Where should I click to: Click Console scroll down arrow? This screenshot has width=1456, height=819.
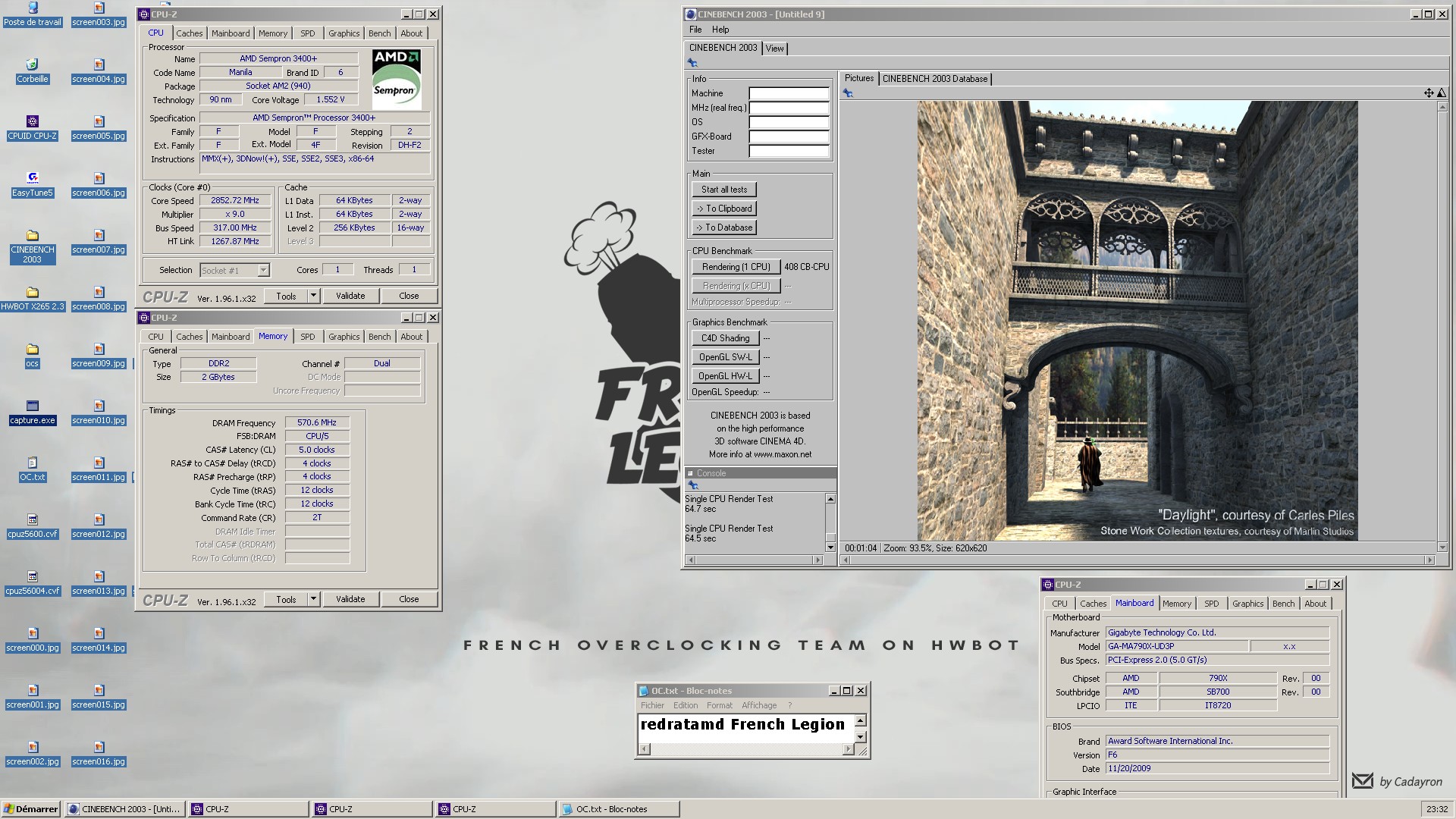[x=830, y=547]
